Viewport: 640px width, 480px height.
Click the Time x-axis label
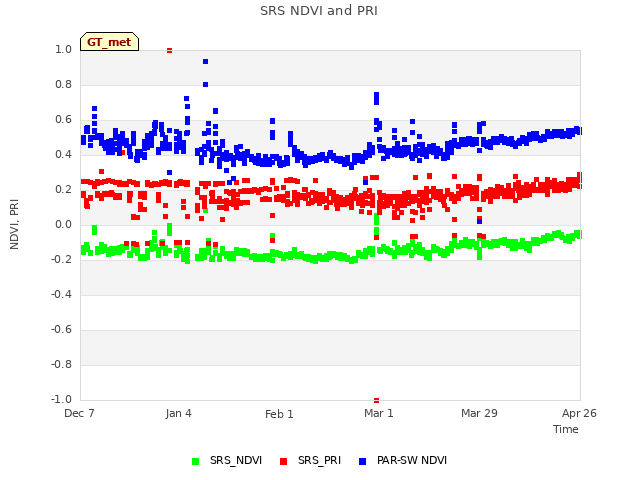pyautogui.click(x=566, y=429)
